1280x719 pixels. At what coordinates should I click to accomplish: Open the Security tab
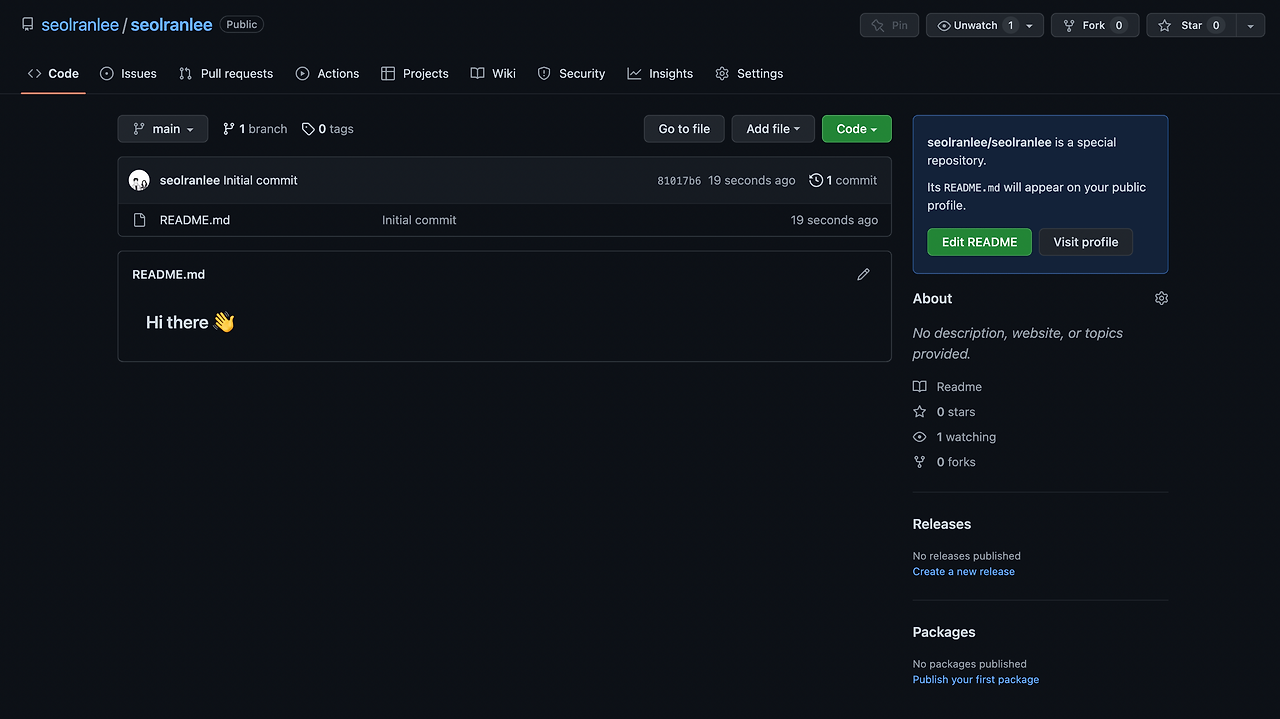click(x=571, y=74)
